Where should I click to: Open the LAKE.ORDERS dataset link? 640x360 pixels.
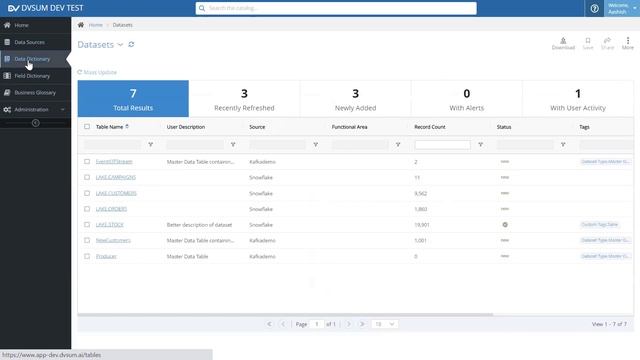tap(111, 209)
